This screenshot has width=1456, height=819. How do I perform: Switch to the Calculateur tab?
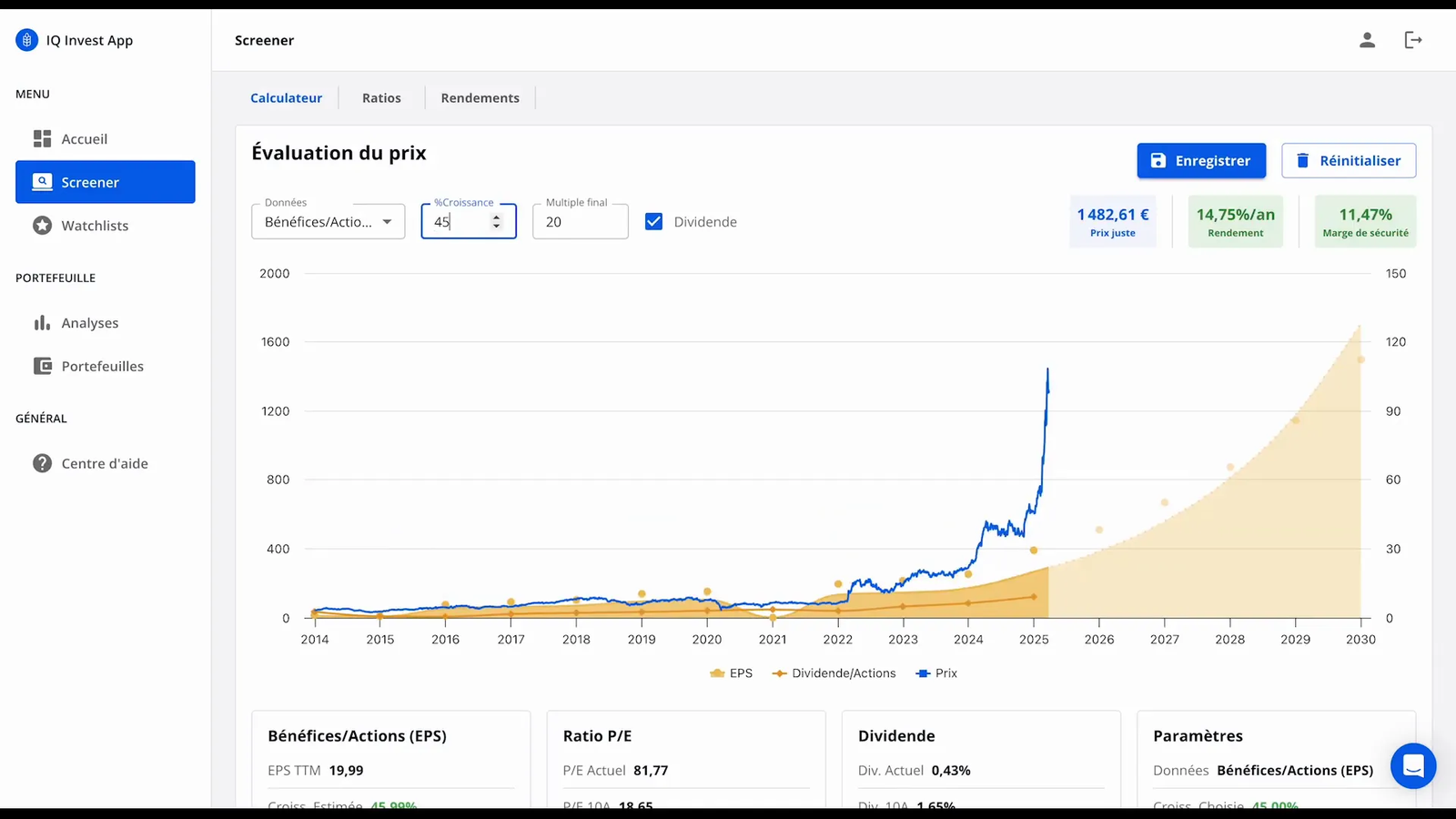click(x=287, y=98)
